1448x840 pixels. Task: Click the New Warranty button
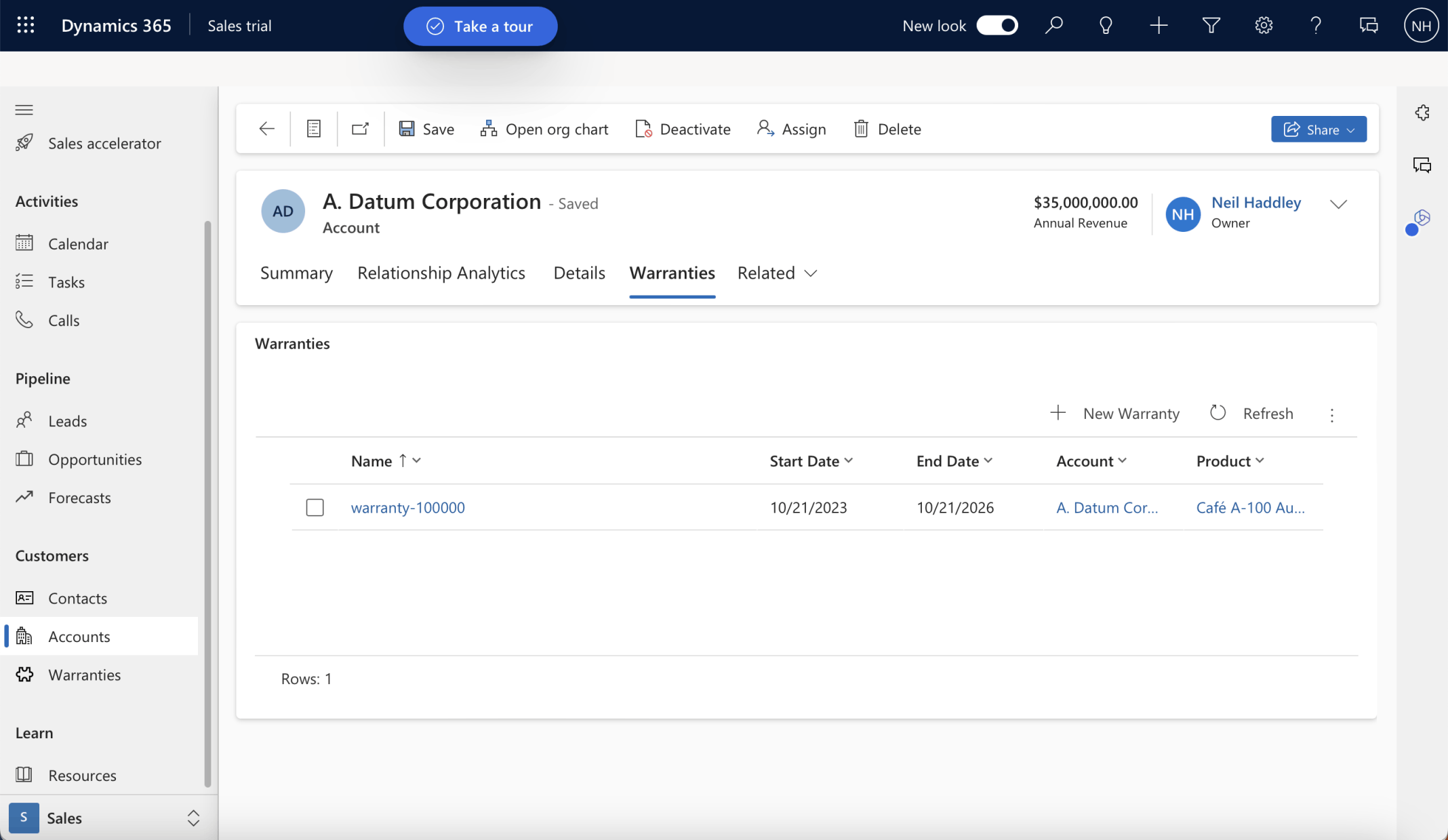coord(1115,414)
